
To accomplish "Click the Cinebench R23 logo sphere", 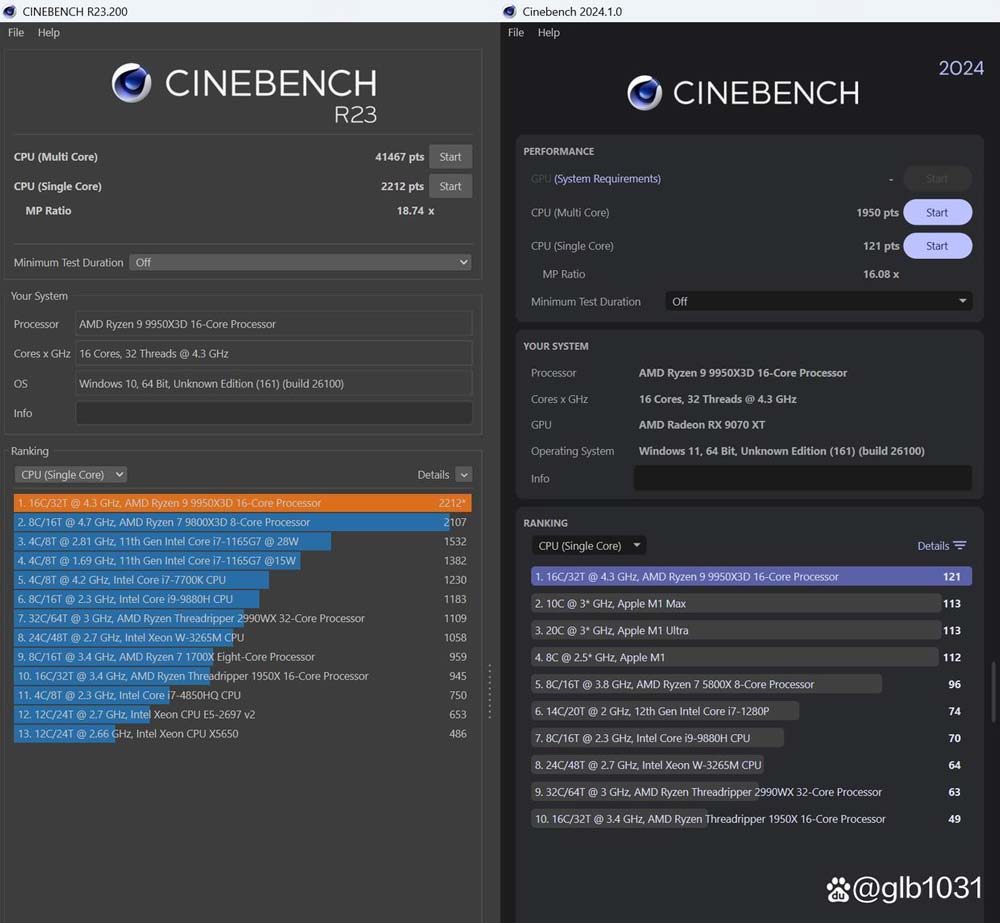I will pyautogui.click(x=131, y=83).
